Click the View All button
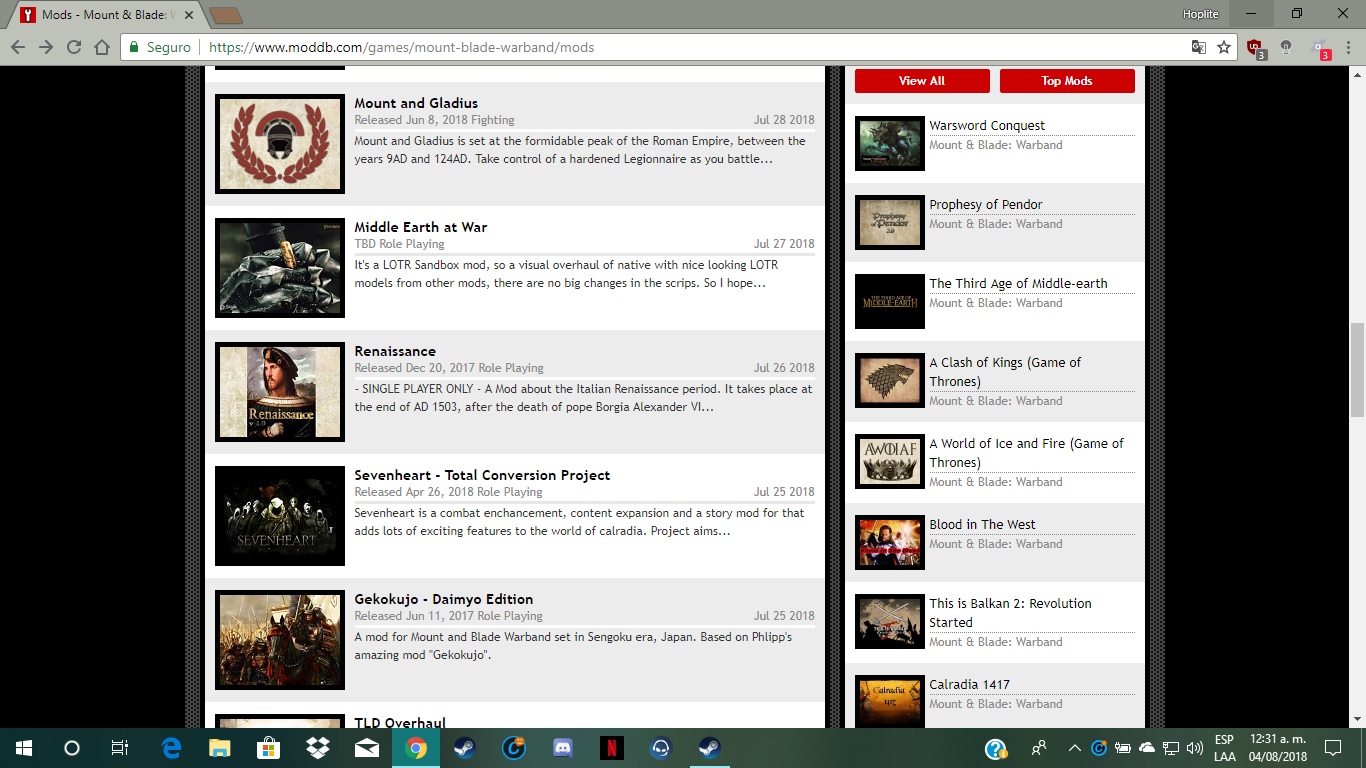This screenshot has height=768, width=1366. [922, 81]
